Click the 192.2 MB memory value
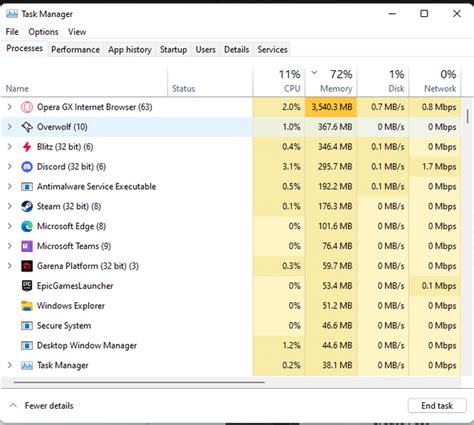This screenshot has height=425, width=474. tap(335, 186)
